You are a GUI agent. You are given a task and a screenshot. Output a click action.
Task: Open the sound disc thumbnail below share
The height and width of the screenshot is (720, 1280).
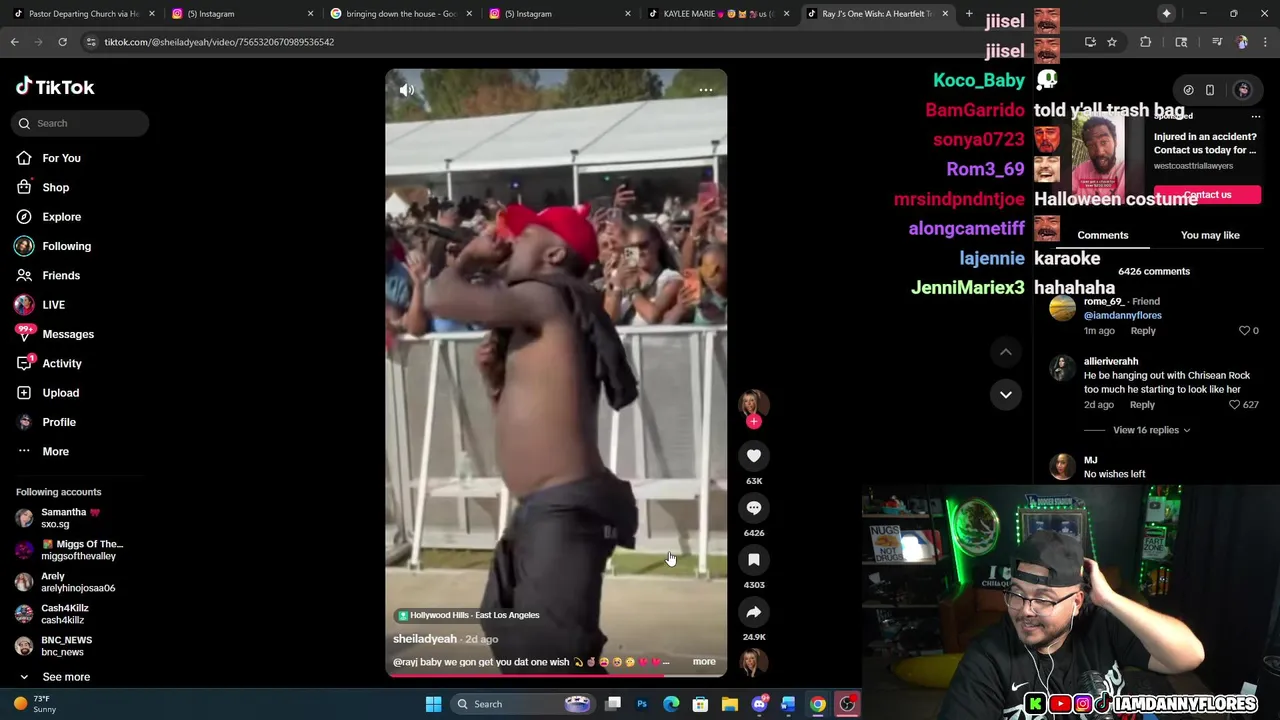[754, 662]
